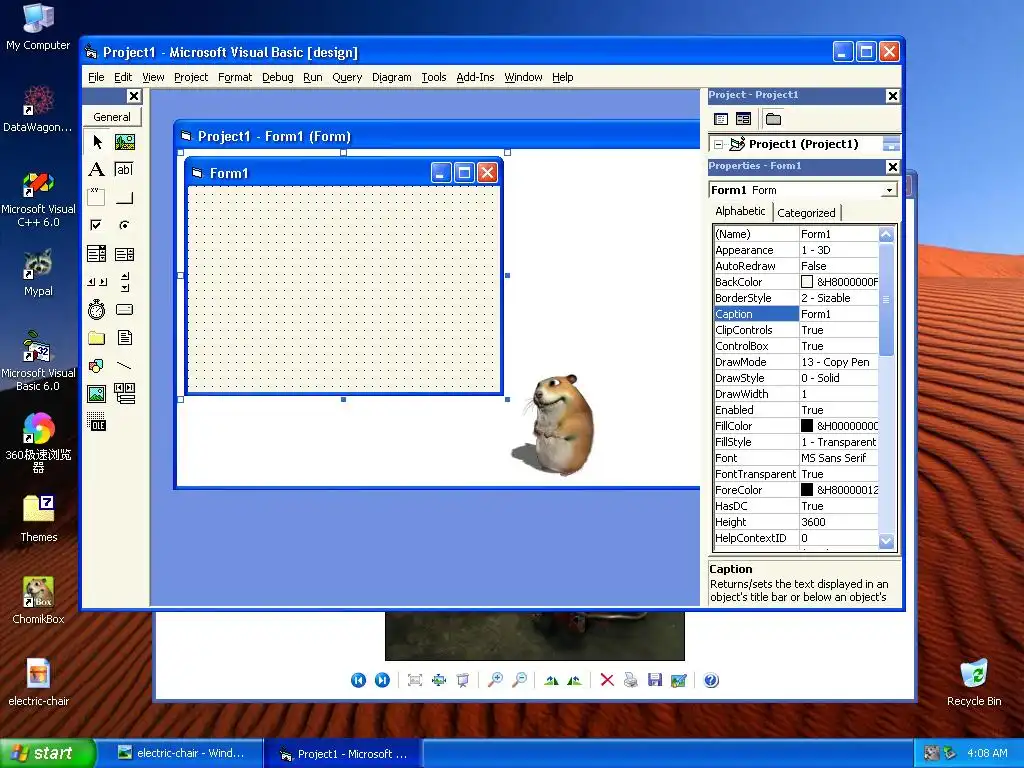Viewport: 1024px width, 768px height.
Task: Click View Object icon in Project panel
Action: [743, 119]
